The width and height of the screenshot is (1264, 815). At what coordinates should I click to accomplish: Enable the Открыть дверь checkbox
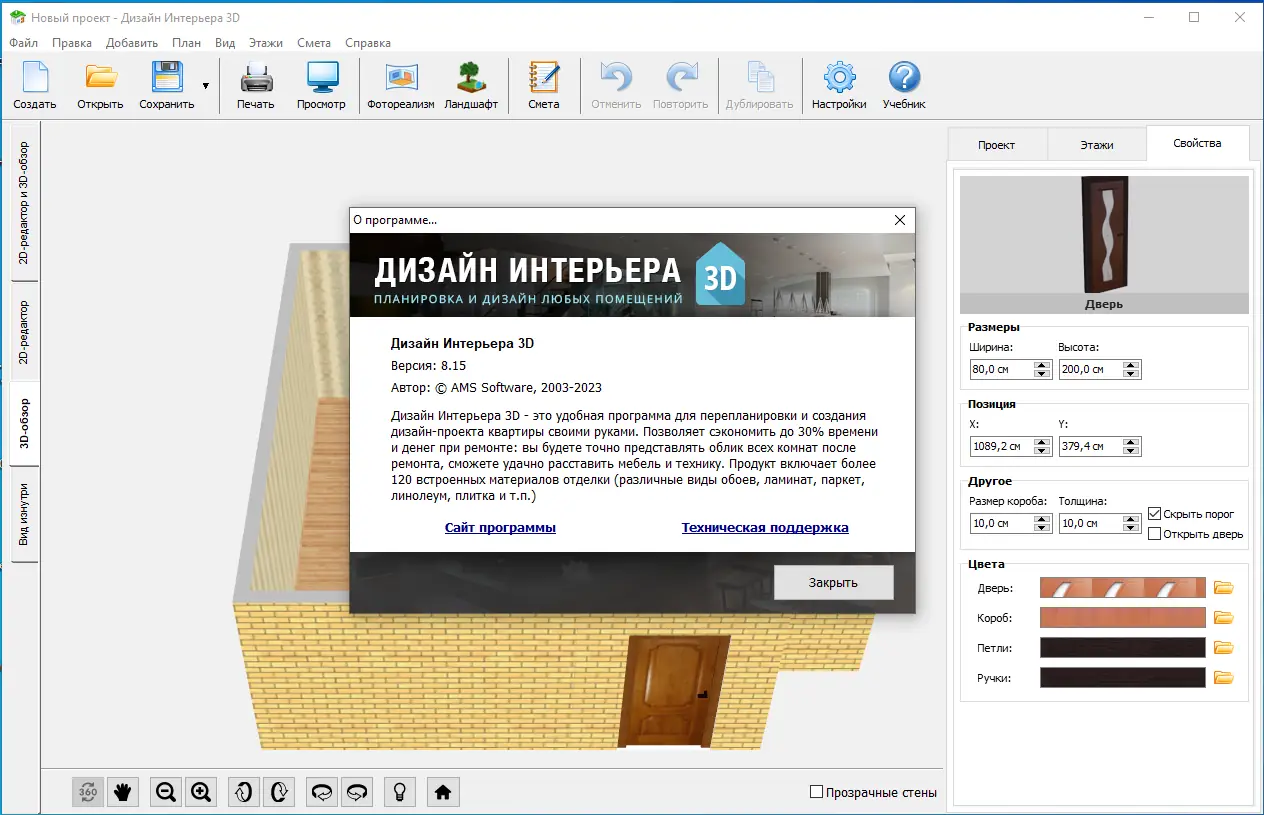coord(1155,534)
